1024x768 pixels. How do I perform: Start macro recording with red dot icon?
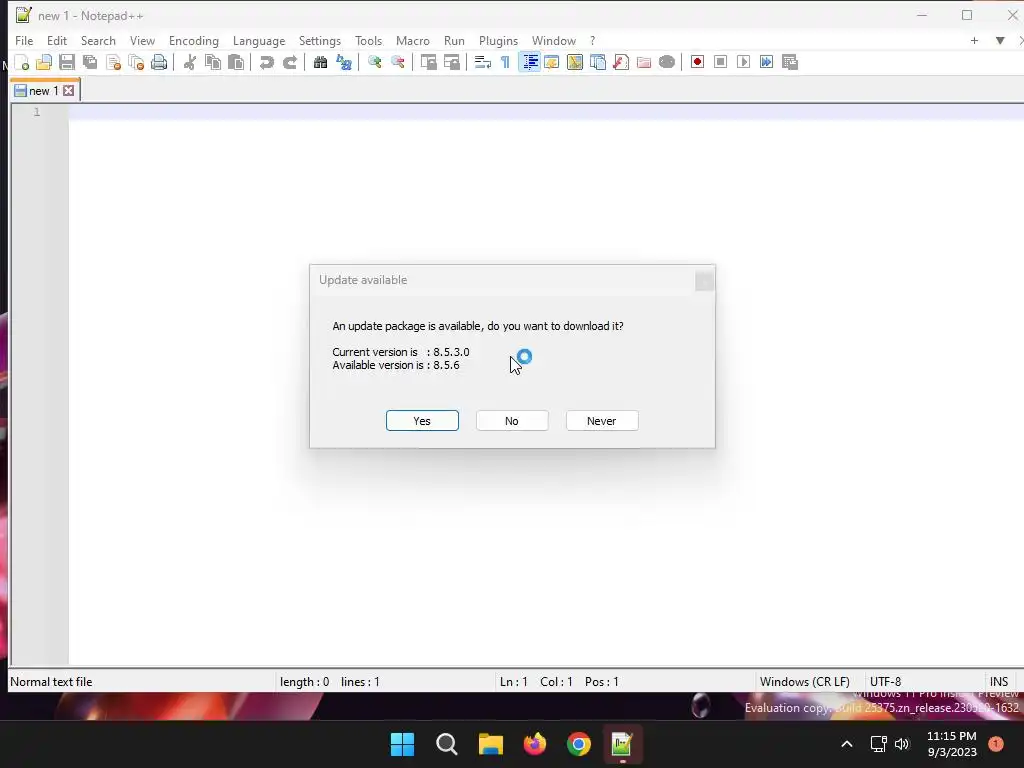click(697, 62)
